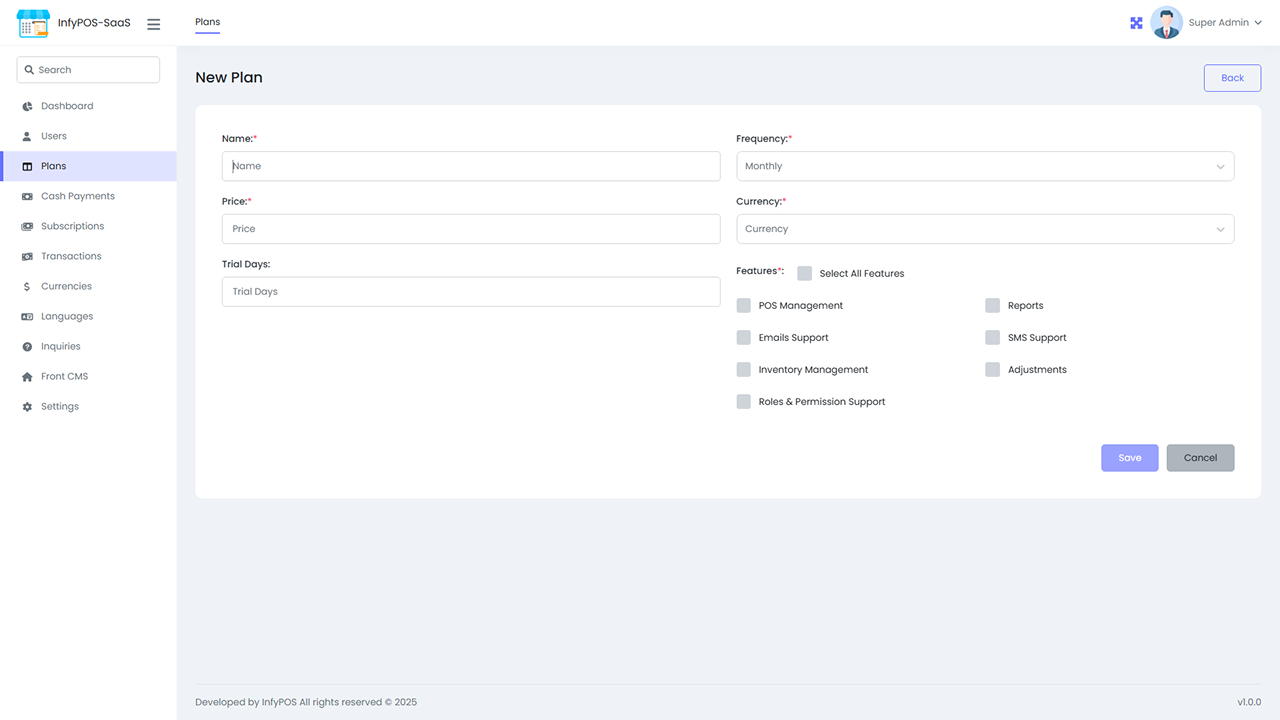Viewport: 1280px width, 720px height.
Task: Select the Users icon in the sidebar
Action: tap(24, 136)
